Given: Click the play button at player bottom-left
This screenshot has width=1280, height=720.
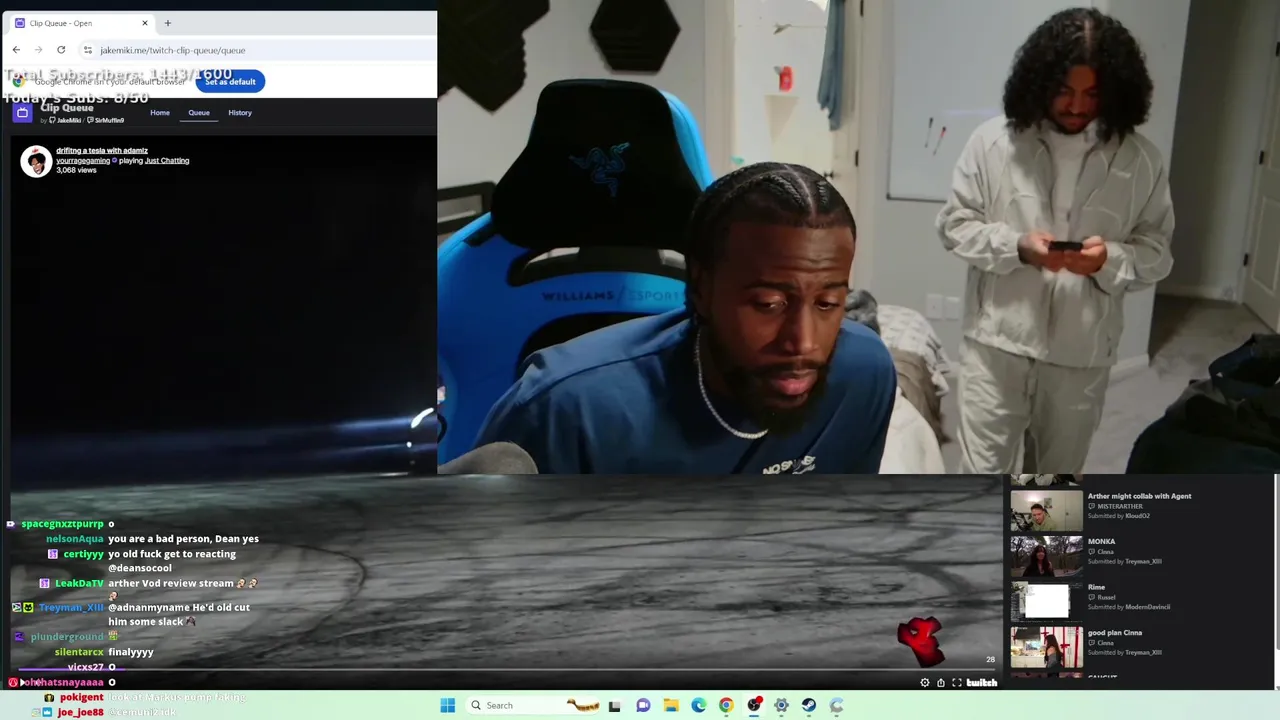Looking at the screenshot, I should [x=21, y=683].
